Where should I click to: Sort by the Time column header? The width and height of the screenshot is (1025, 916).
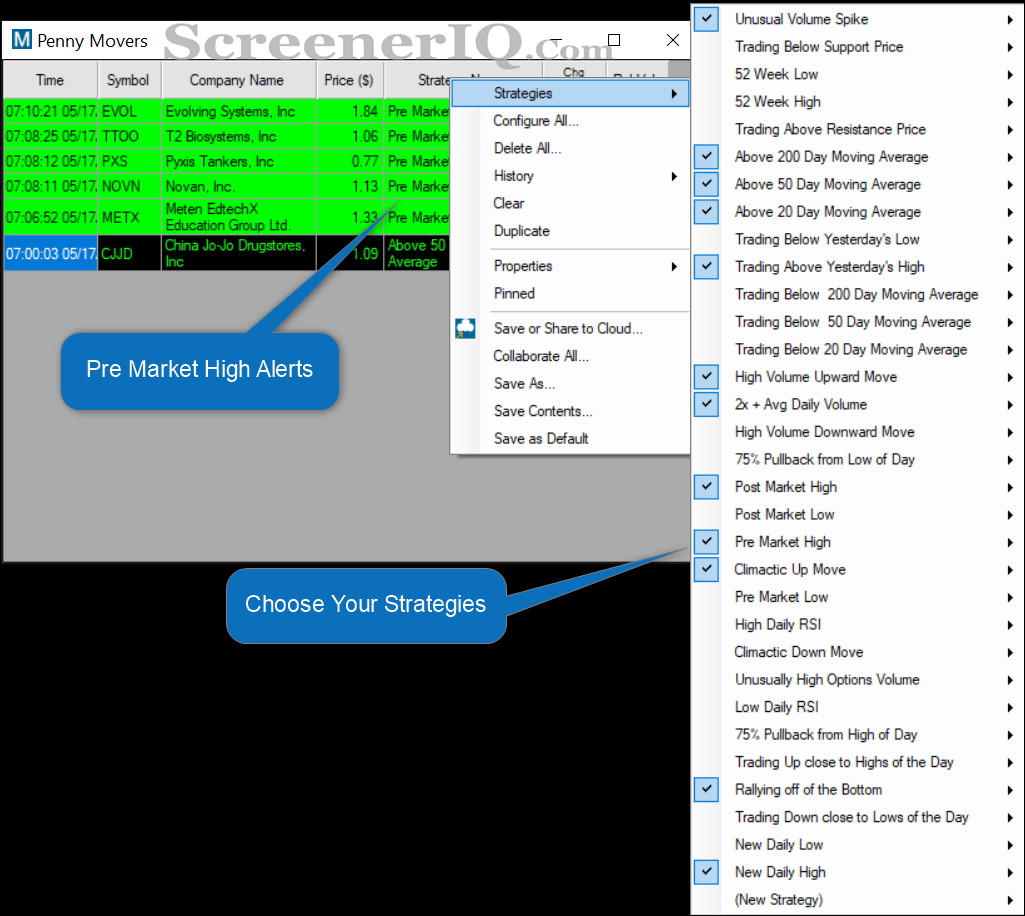click(50, 80)
